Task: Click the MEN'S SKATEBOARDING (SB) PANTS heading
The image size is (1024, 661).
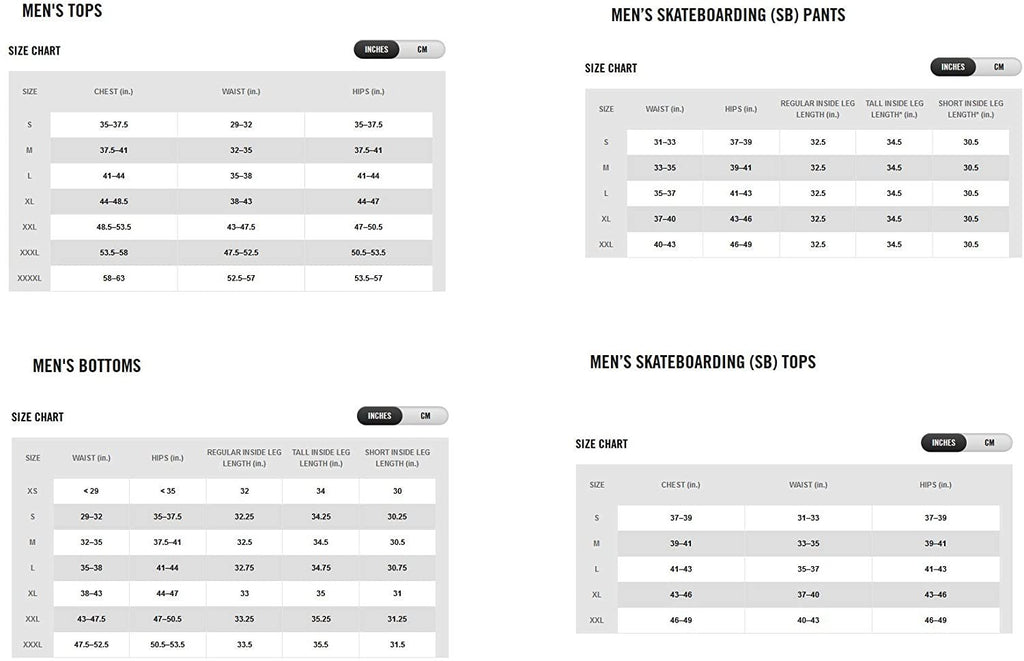Action: 727,14
